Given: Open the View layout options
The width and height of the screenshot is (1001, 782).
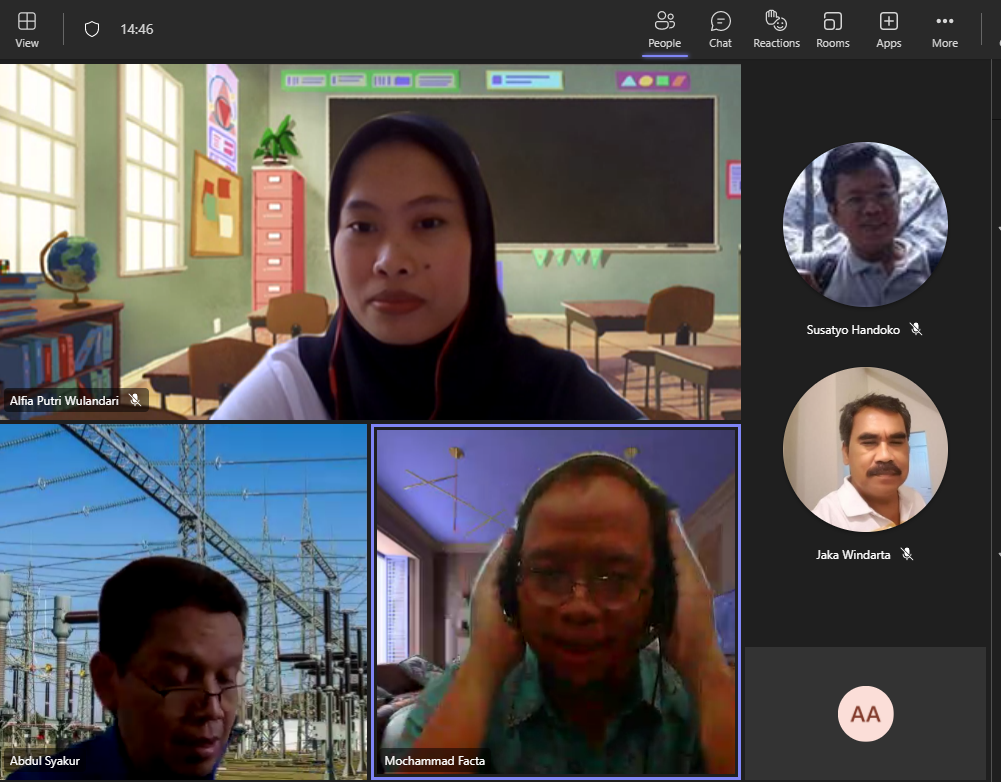Looking at the screenshot, I should [27, 29].
